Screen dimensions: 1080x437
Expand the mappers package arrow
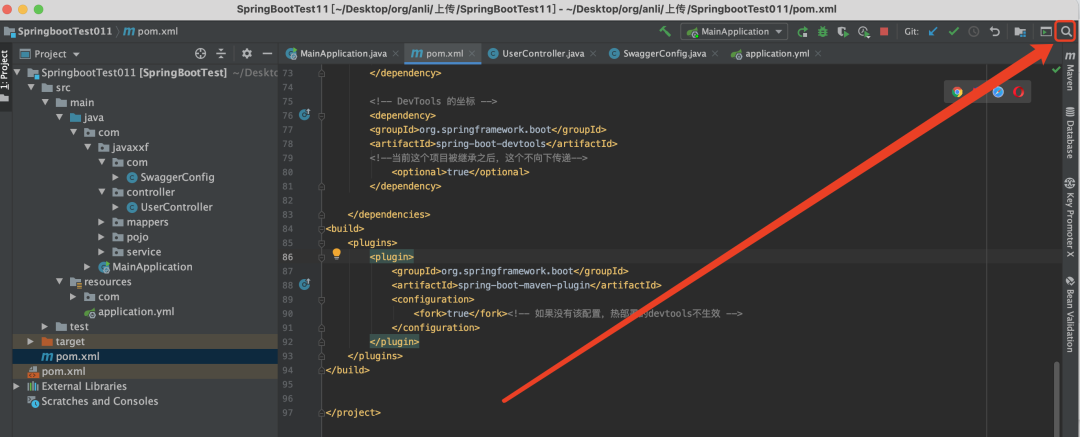101,222
